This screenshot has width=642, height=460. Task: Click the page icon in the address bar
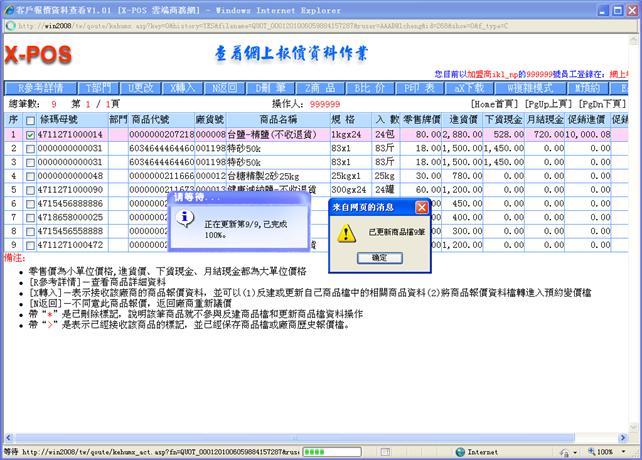coord(9,23)
